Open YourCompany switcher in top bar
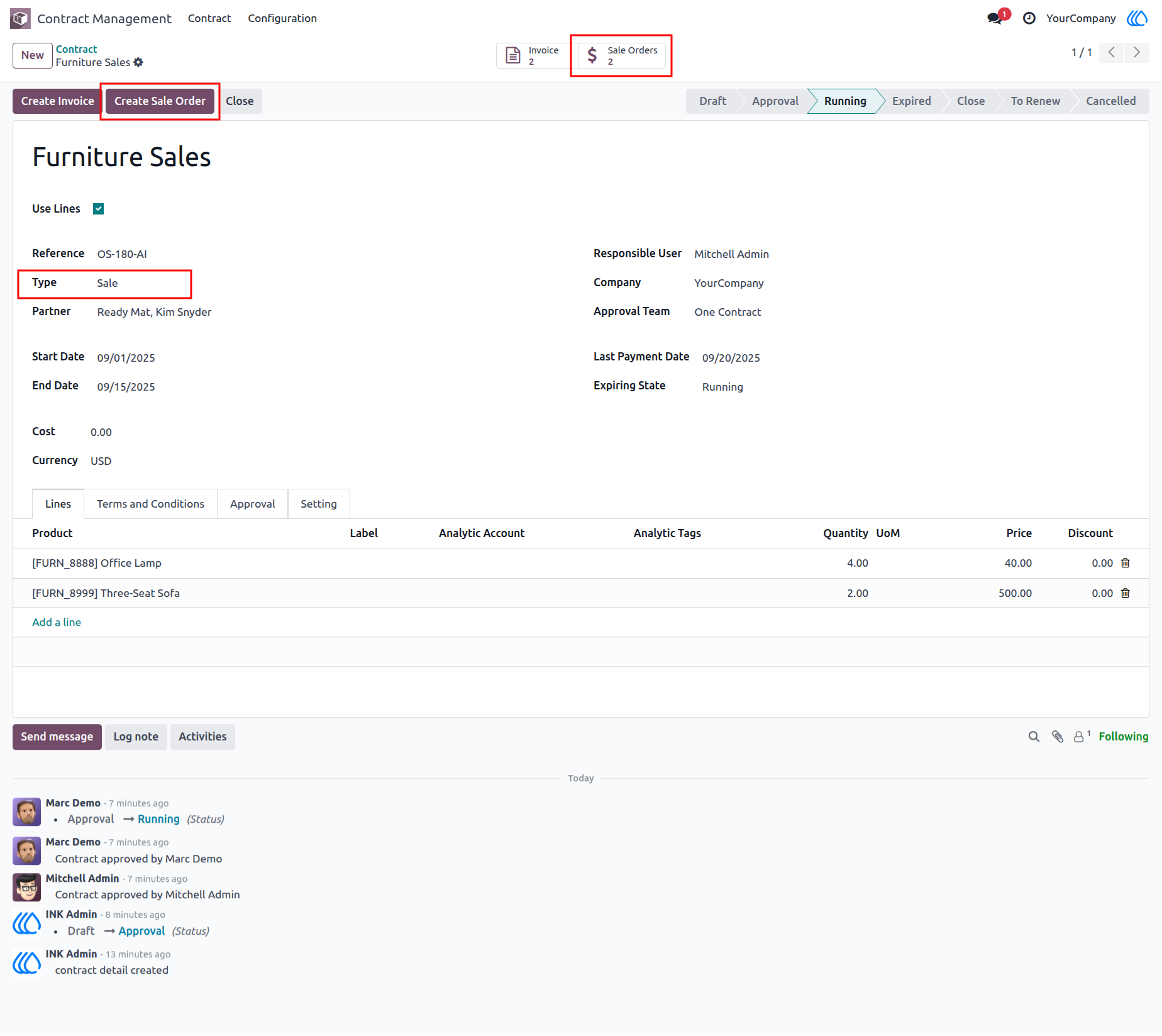 pos(1080,18)
